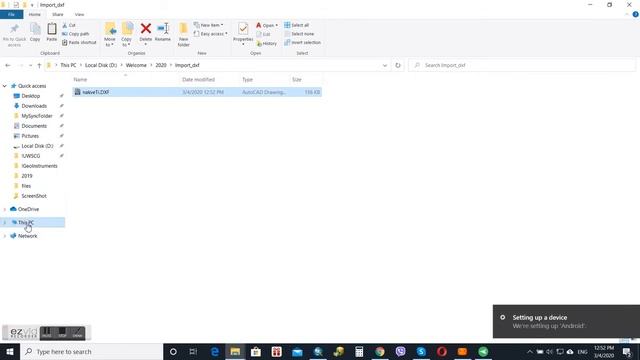Click Cut in the Clipboard group

click(x=69, y=25)
